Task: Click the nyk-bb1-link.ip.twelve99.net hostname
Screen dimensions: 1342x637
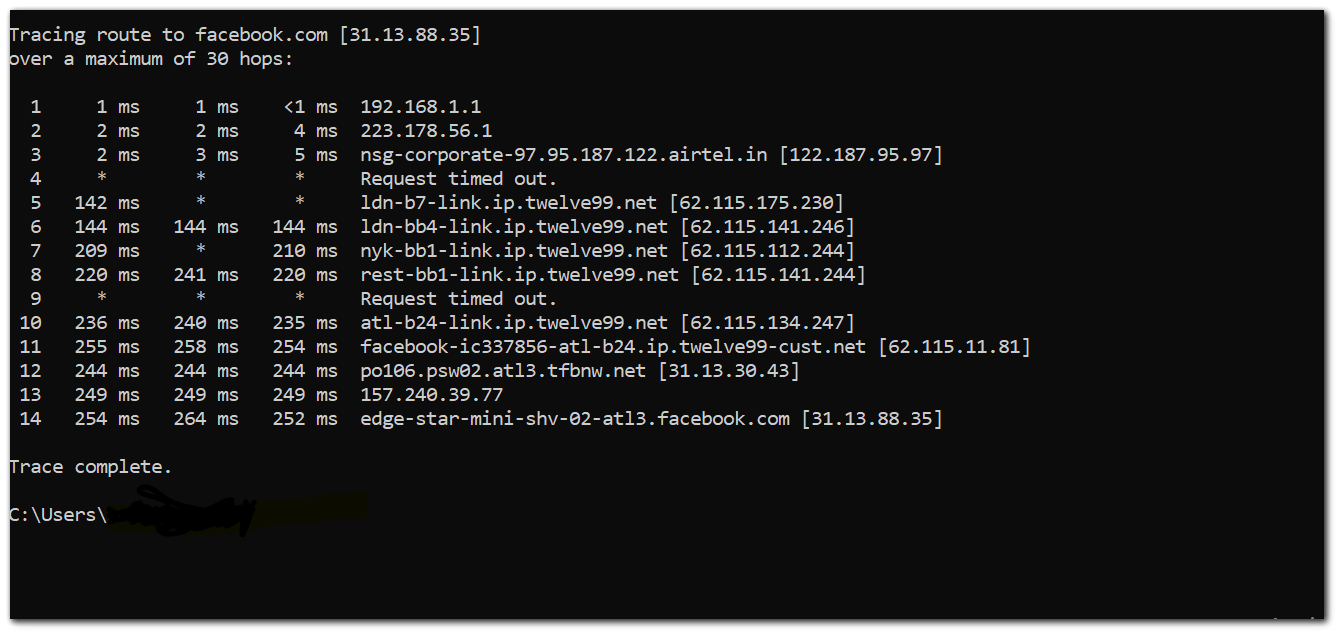Action: 514,251
